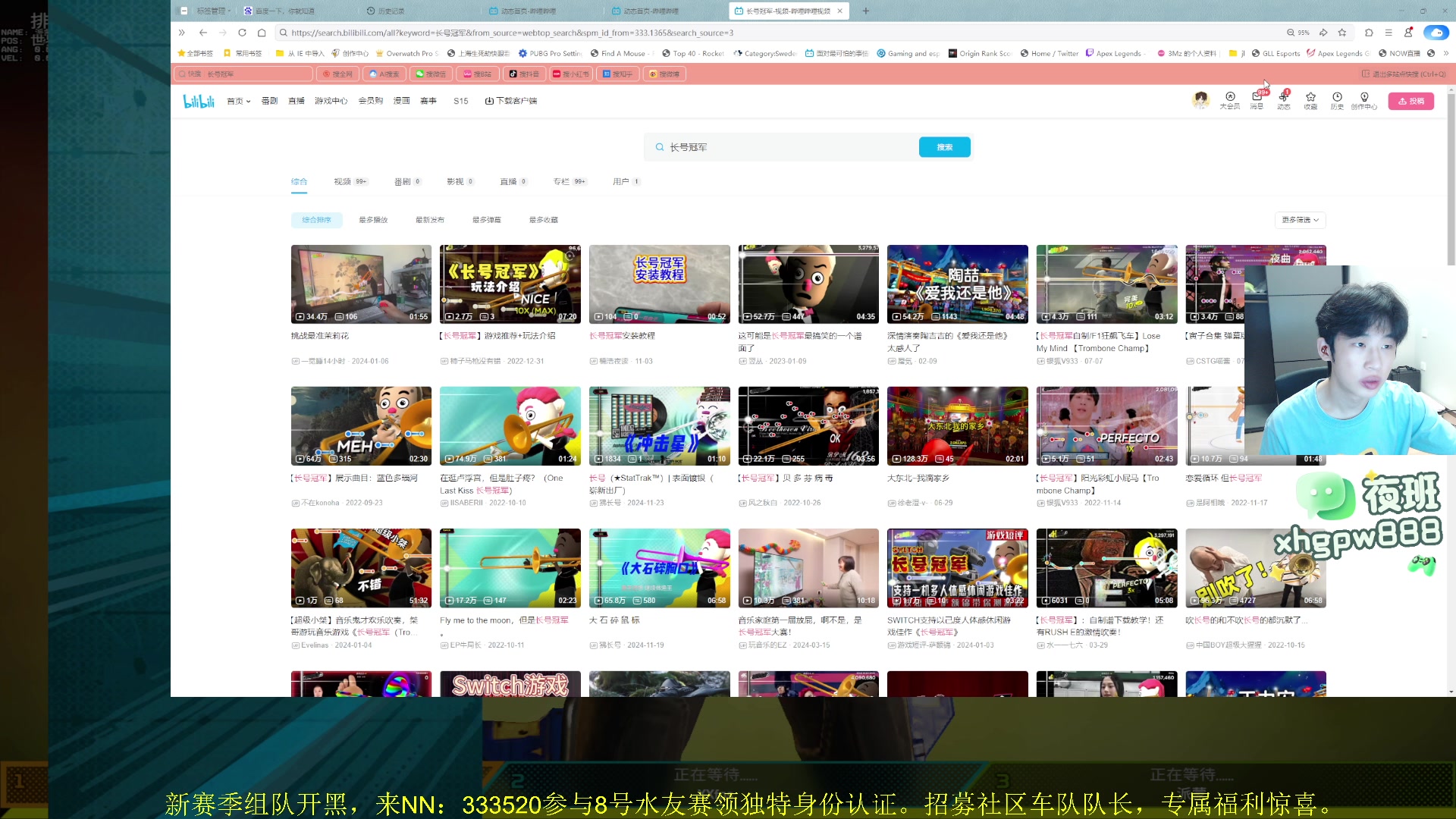Select the 搜抖音 Douyin search shortcut
Image resolution: width=1456 pixels, height=819 pixels.
523,74
